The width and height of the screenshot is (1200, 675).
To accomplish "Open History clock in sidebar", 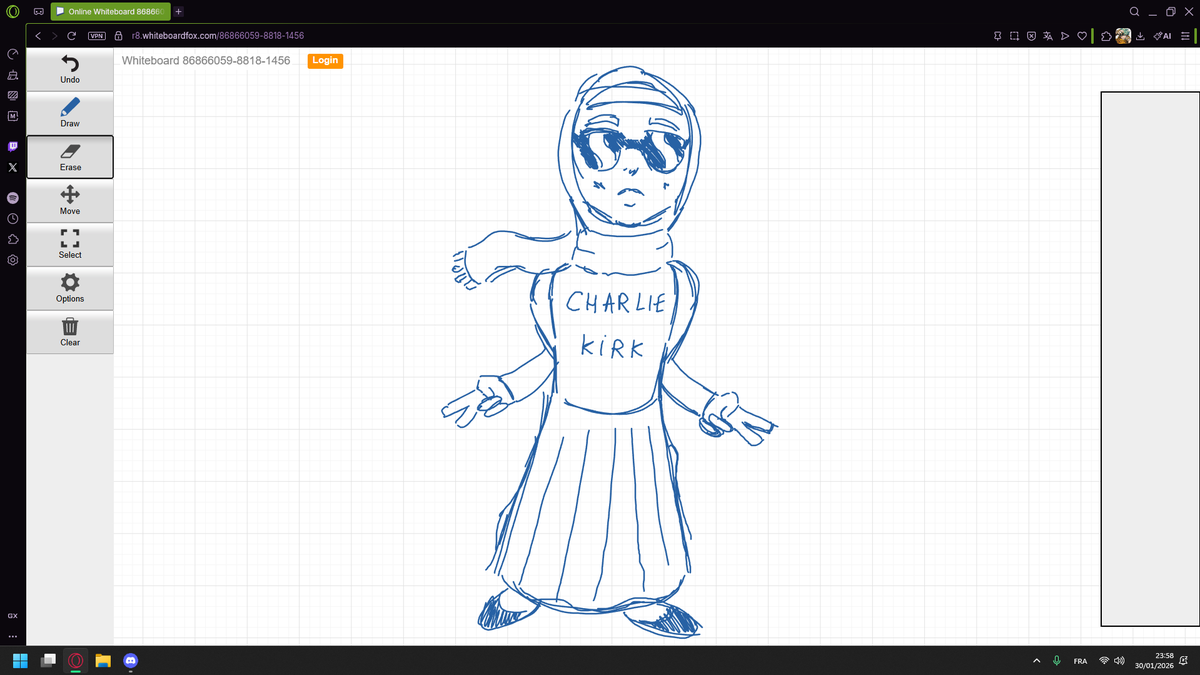I will [x=12, y=218].
